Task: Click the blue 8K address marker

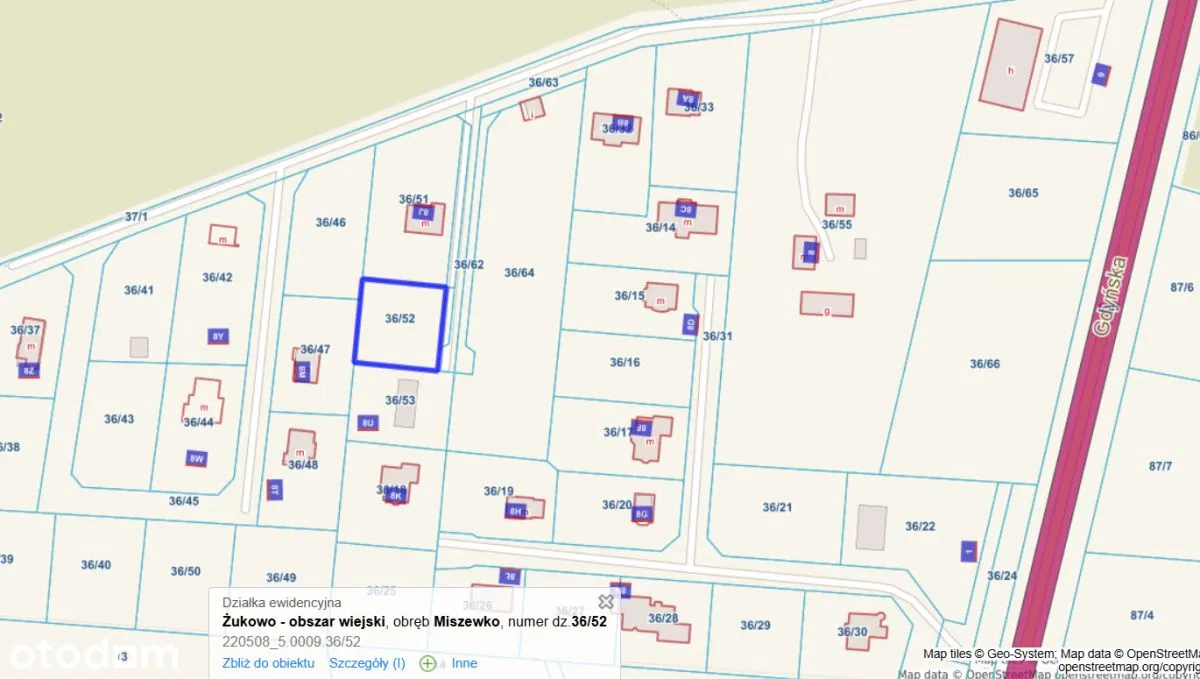Action: [395, 495]
